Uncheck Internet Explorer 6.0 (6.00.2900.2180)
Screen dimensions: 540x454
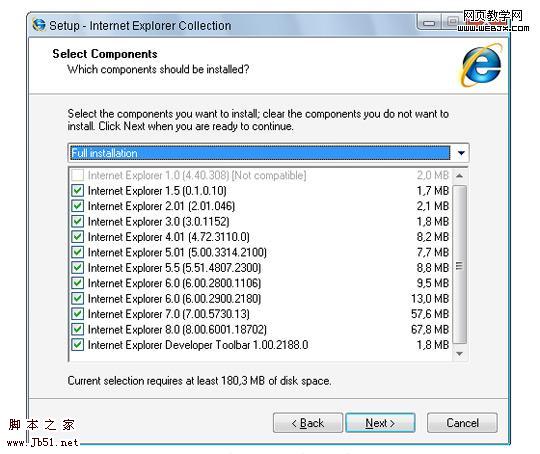tap(77, 298)
